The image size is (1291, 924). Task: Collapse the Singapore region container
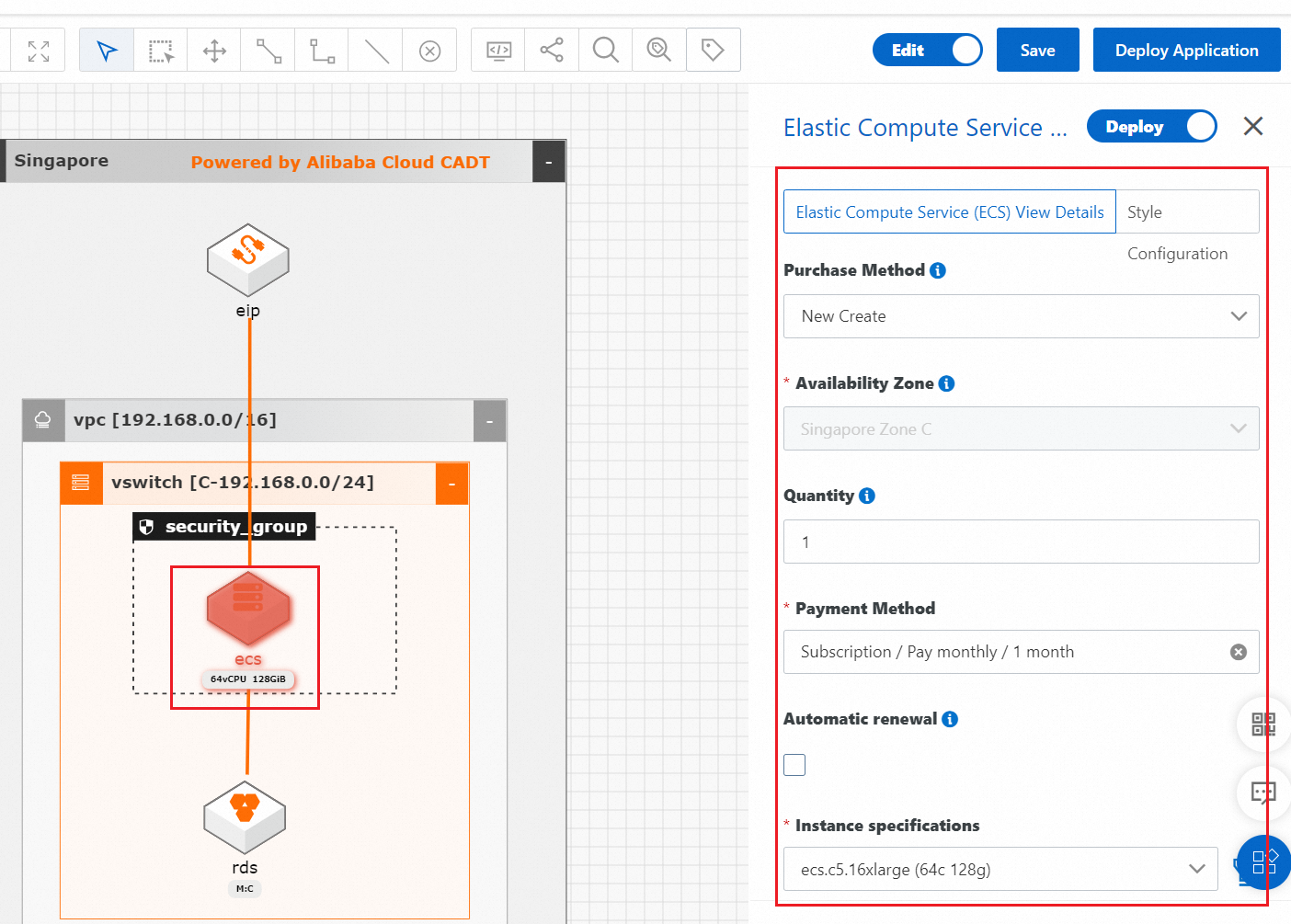[549, 162]
